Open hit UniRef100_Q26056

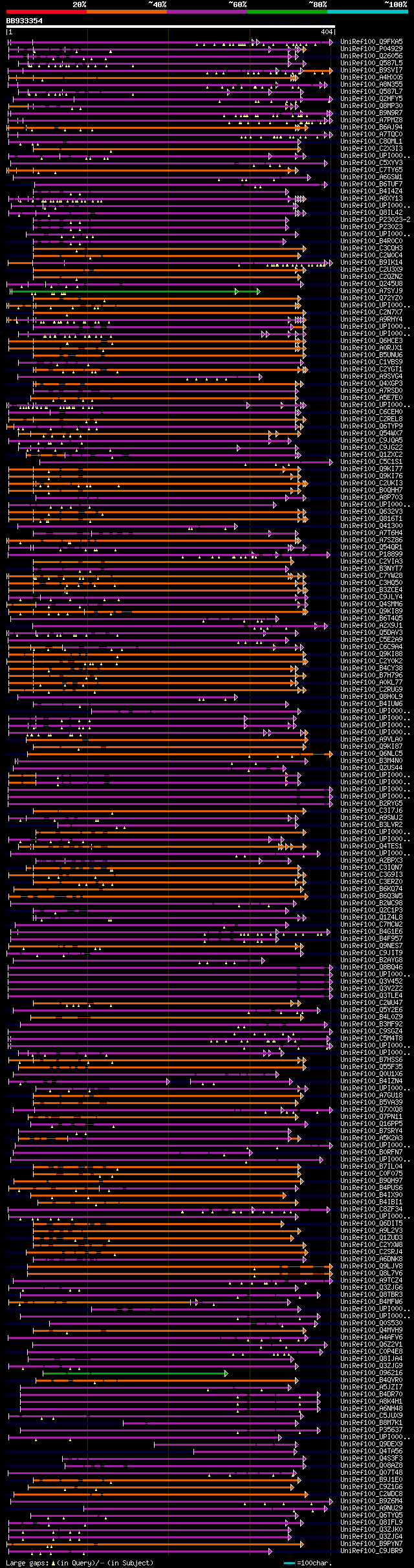coord(371,56)
